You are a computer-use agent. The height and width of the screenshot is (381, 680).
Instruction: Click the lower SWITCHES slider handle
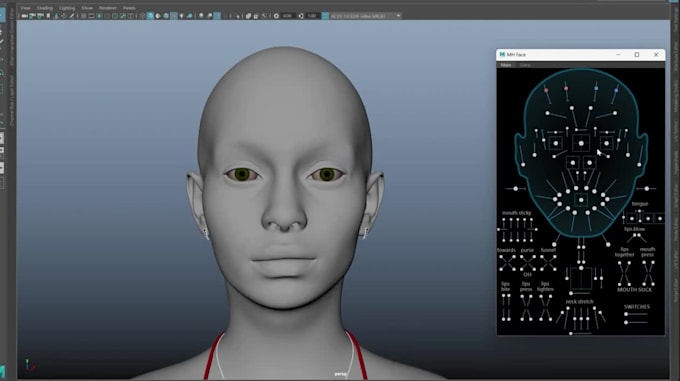click(x=626, y=322)
